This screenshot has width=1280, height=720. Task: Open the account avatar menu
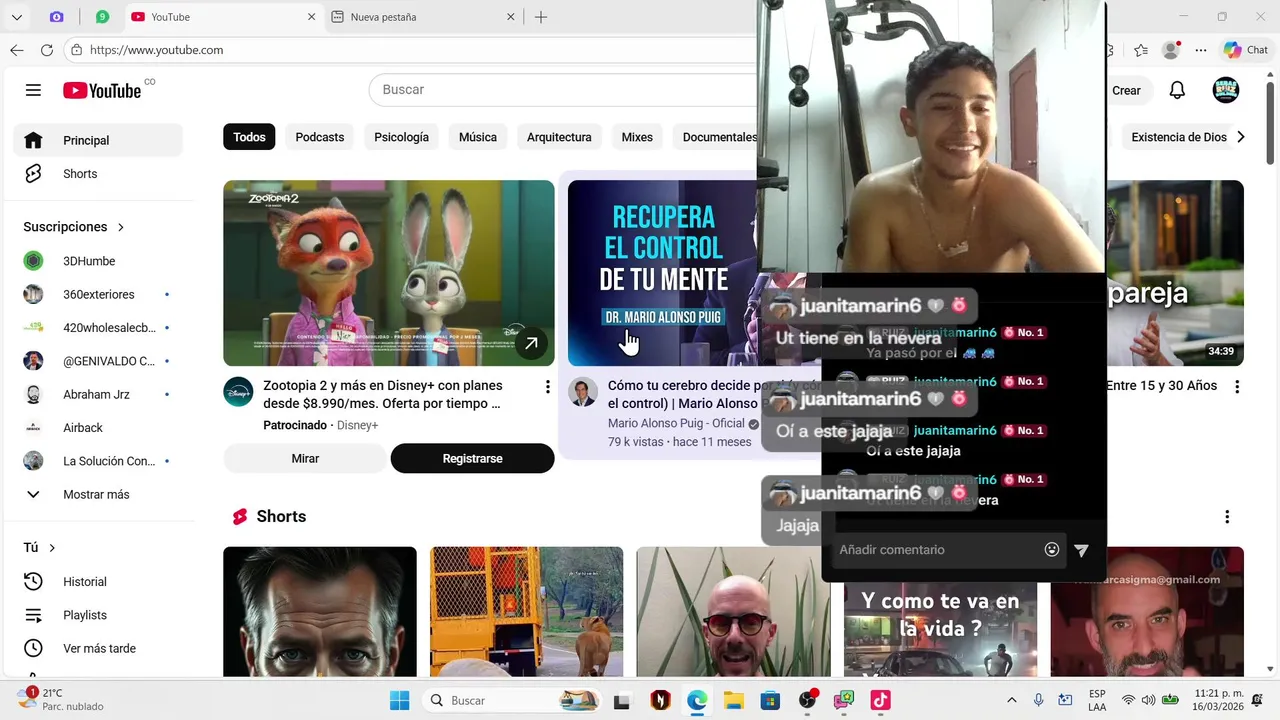(1226, 90)
